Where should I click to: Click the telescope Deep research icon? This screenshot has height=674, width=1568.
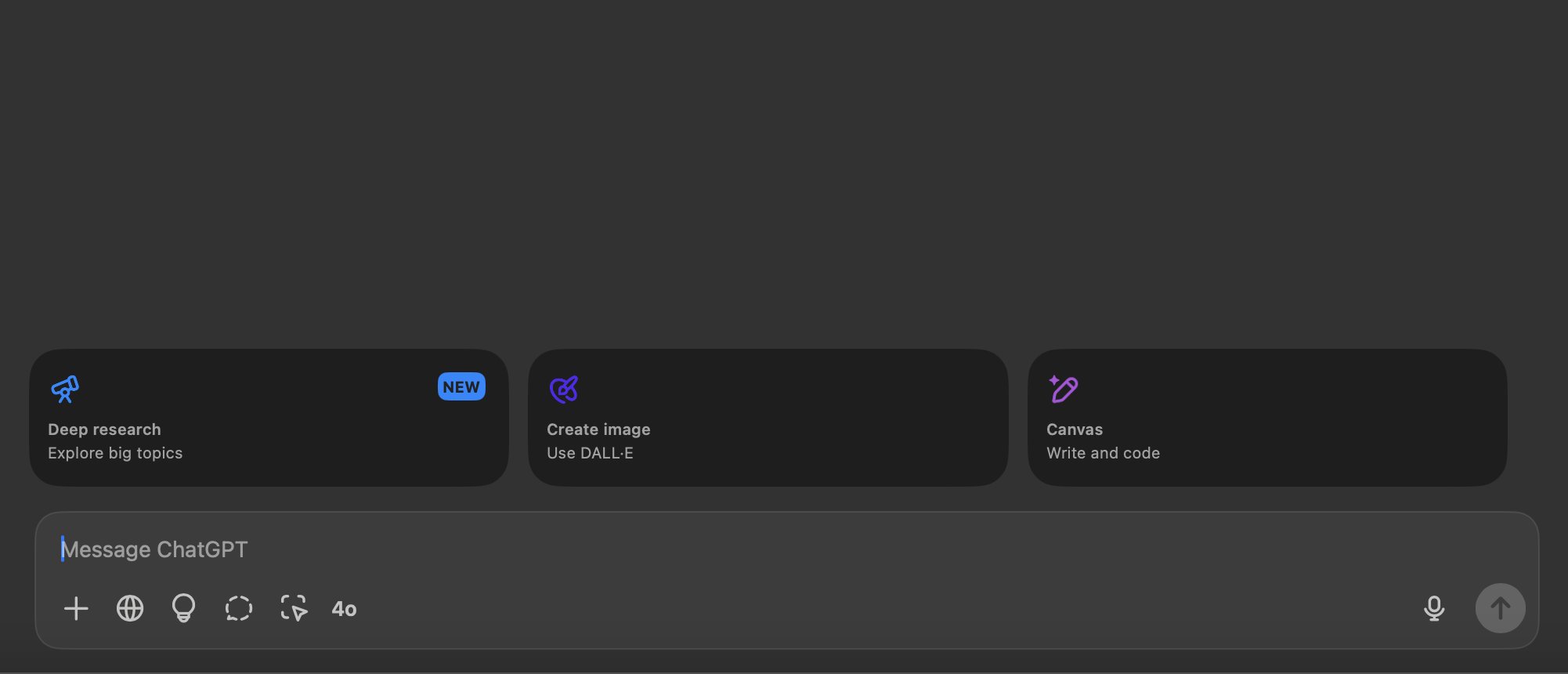coord(65,389)
